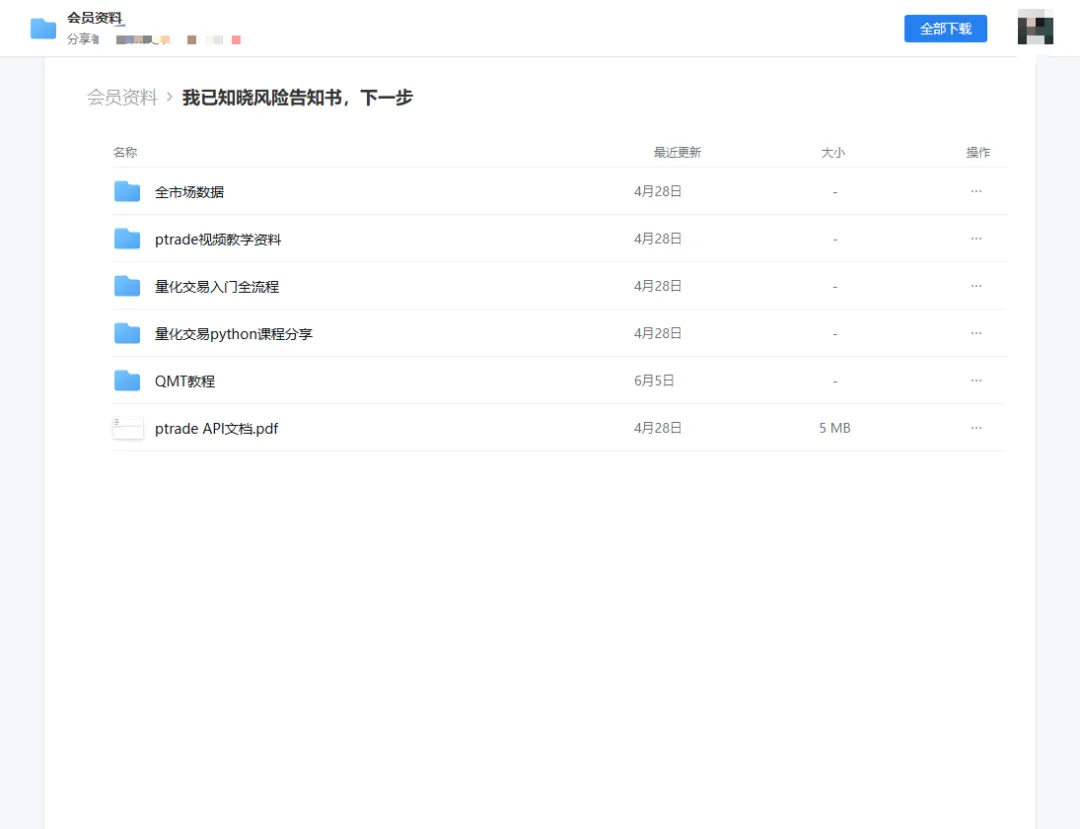1080x829 pixels.
Task: Open folder name 全市场数据
Action: tap(189, 192)
